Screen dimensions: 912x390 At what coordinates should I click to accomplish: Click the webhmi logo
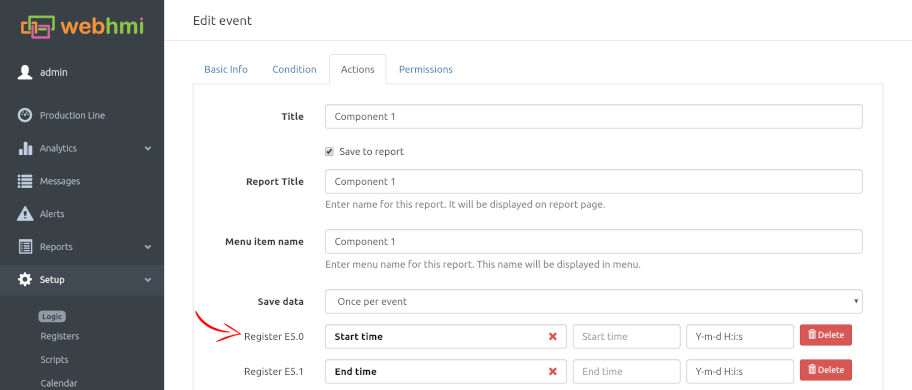(82, 26)
